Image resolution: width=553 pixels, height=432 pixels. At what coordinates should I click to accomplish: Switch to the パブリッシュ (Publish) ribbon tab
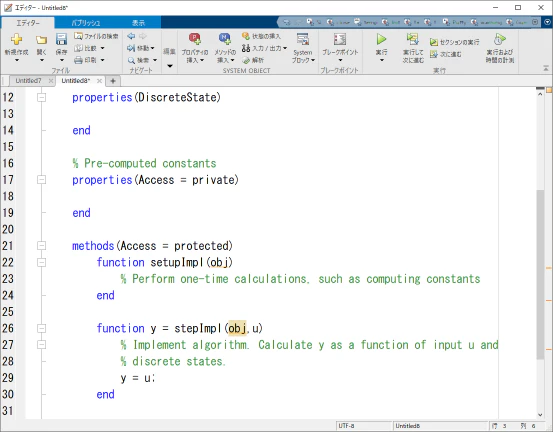86,23
